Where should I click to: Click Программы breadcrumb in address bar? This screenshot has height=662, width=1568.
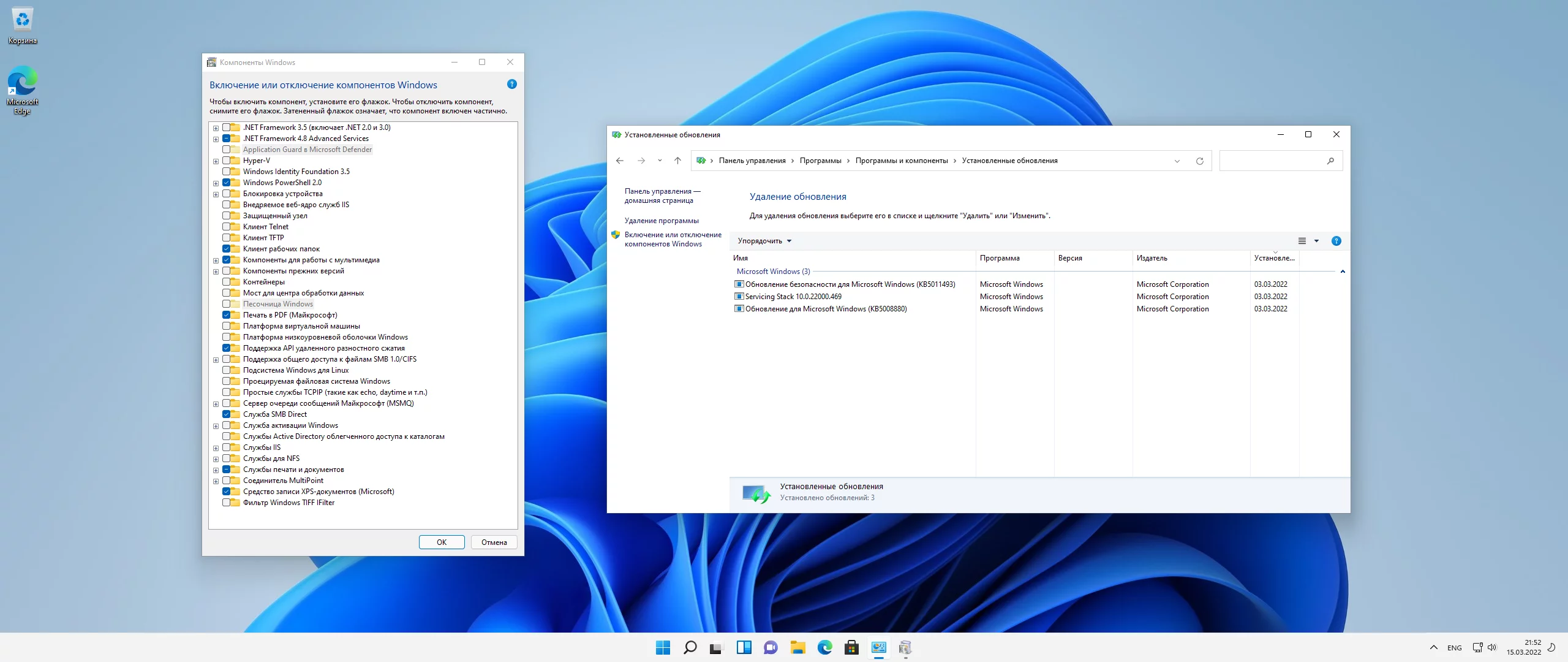[820, 161]
